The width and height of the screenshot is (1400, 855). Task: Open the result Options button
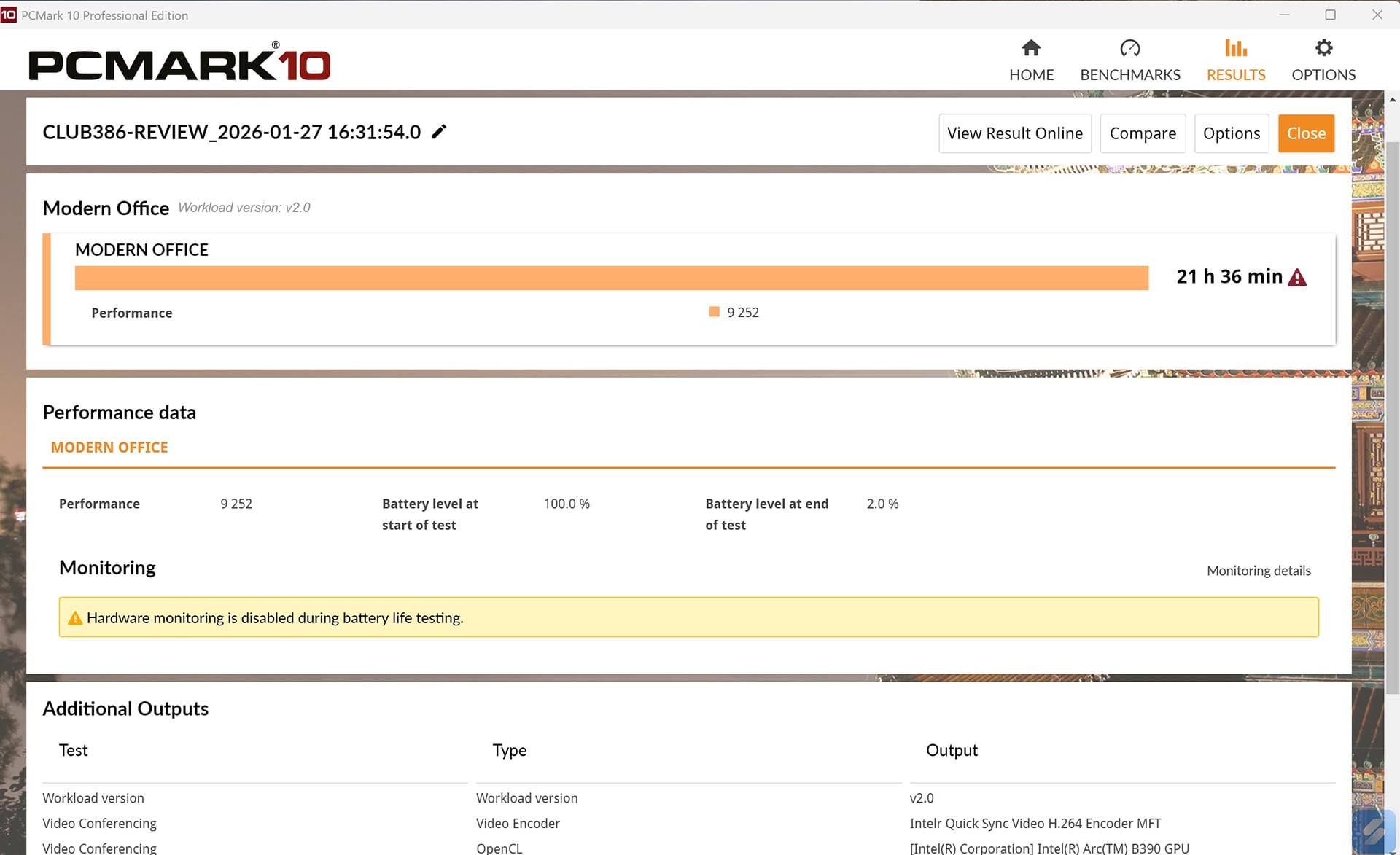(1231, 133)
